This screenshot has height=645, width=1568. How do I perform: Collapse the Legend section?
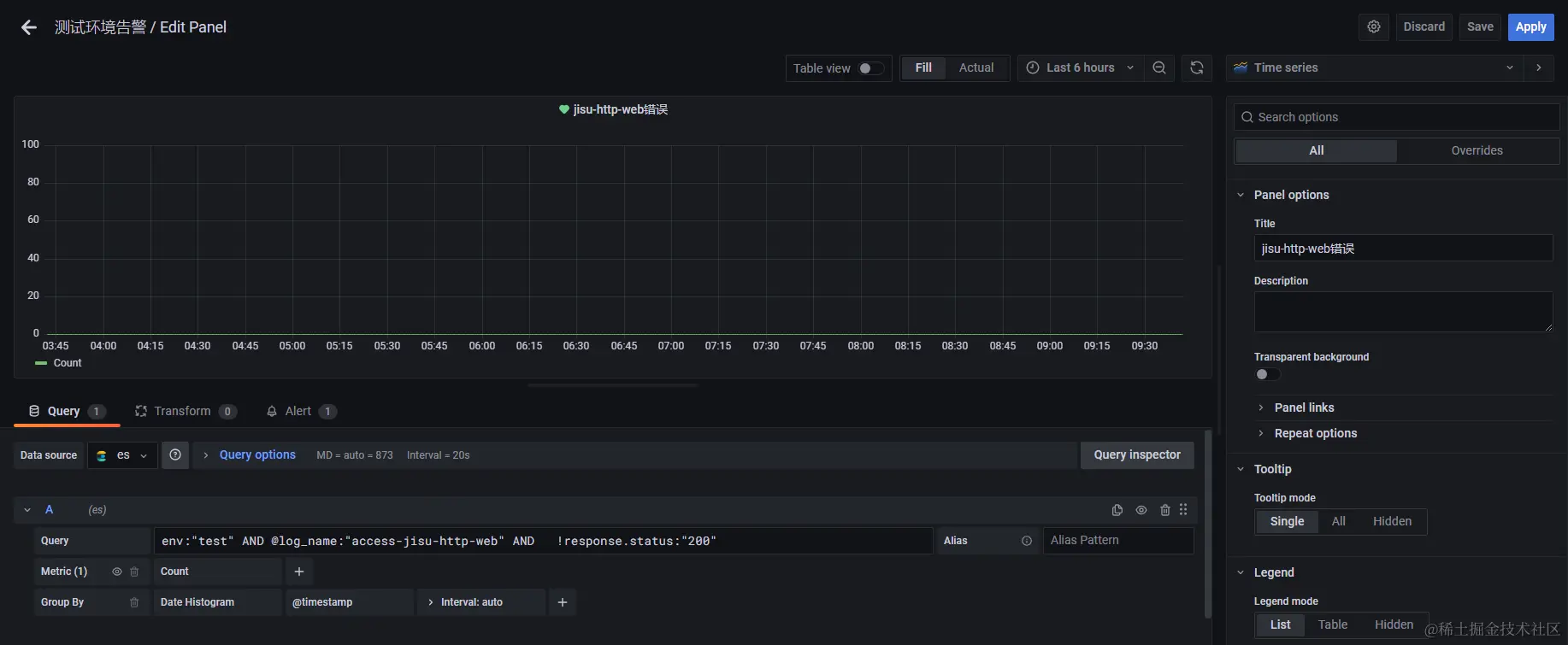pyautogui.click(x=1241, y=572)
